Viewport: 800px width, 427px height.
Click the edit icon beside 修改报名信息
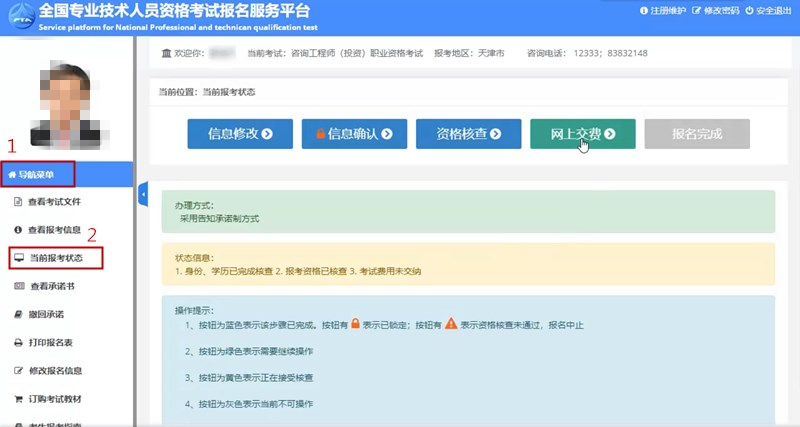(x=18, y=370)
